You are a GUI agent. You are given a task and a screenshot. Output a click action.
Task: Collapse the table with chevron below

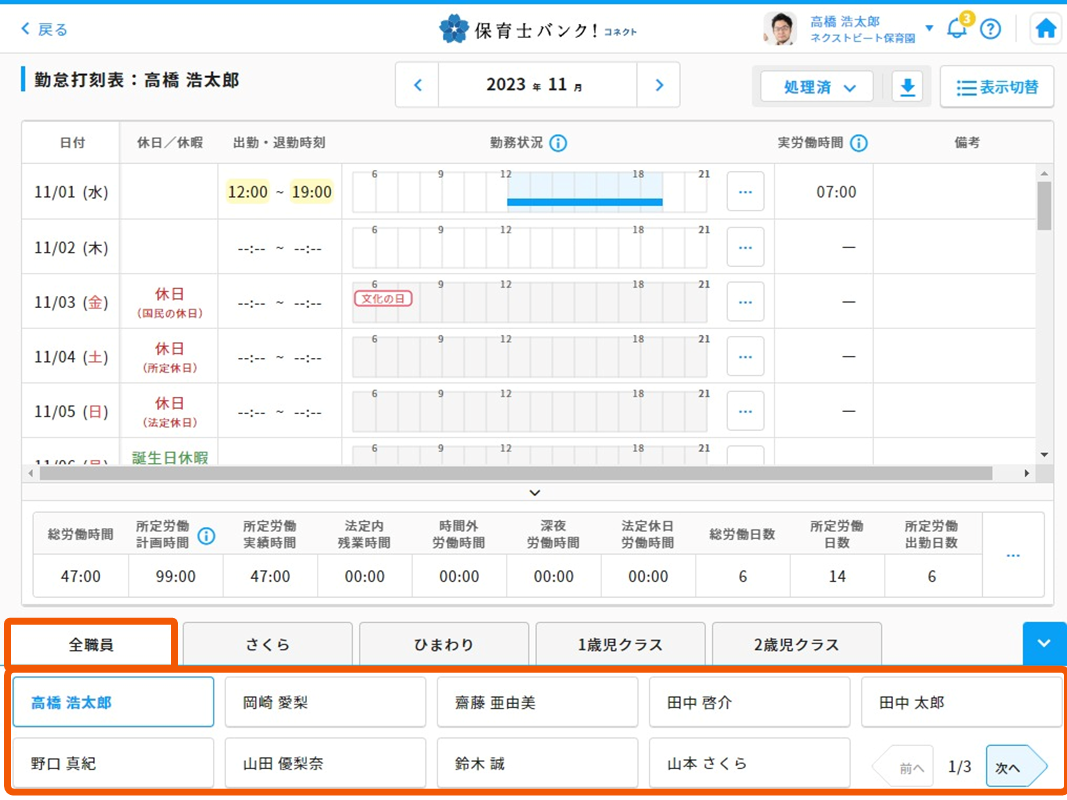(x=535, y=493)
